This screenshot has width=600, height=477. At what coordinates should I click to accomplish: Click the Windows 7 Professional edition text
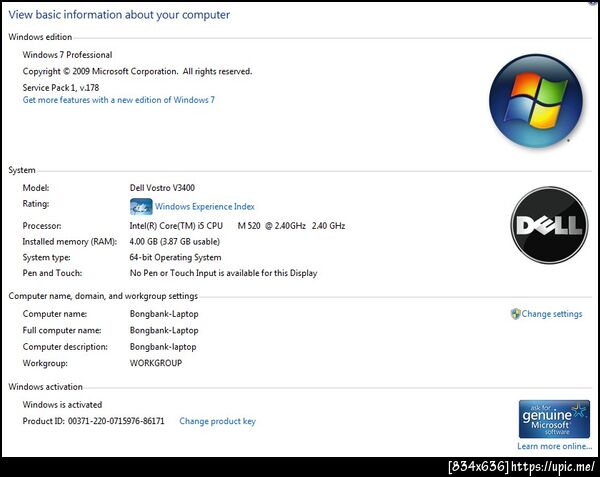pyautogui.click(x=67, y=55)
